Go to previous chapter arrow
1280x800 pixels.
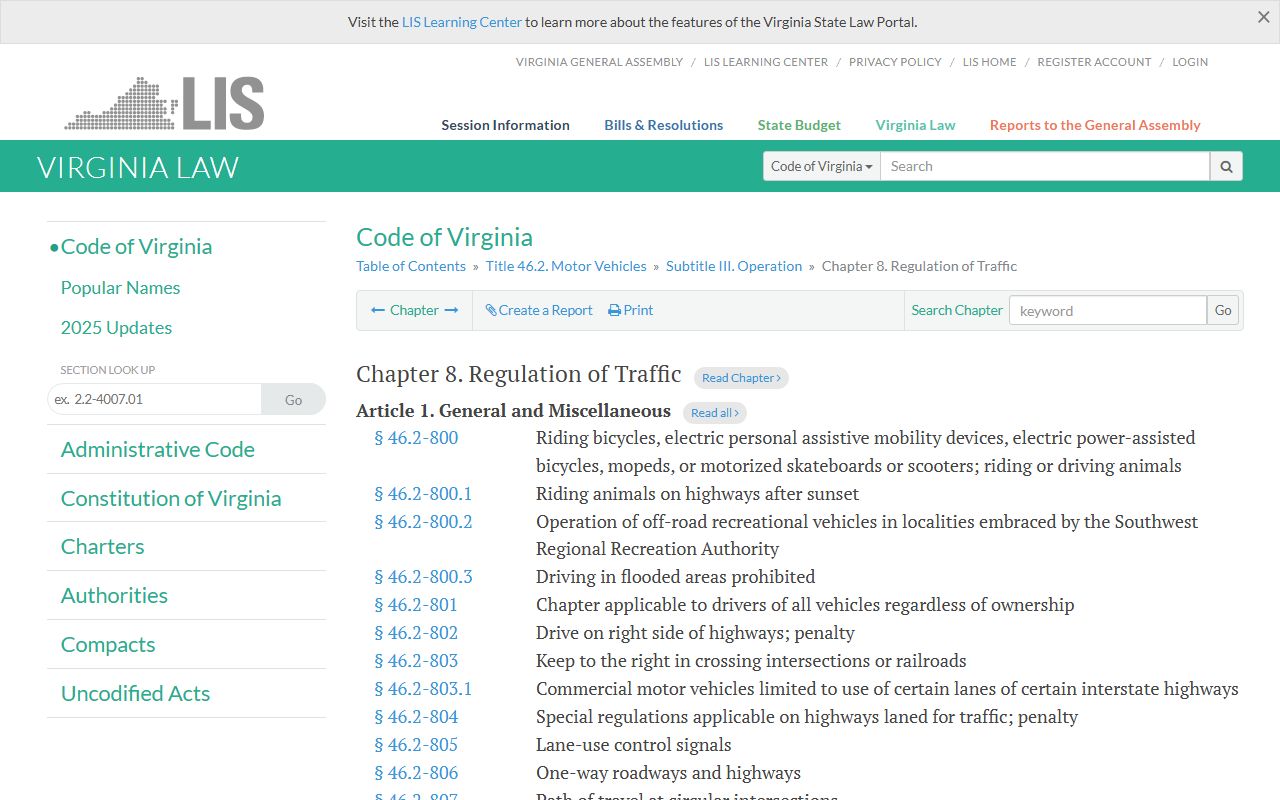pos(378,310)
